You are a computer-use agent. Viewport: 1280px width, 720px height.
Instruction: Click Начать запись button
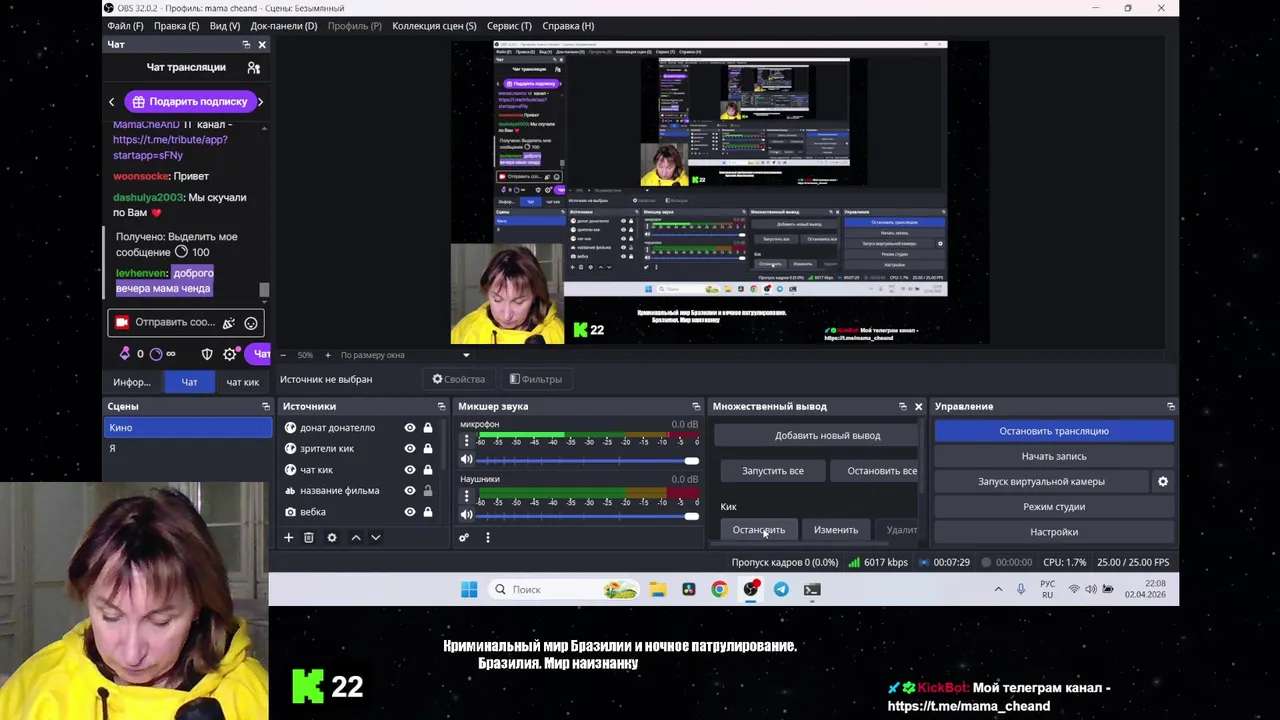(1054, 456)
